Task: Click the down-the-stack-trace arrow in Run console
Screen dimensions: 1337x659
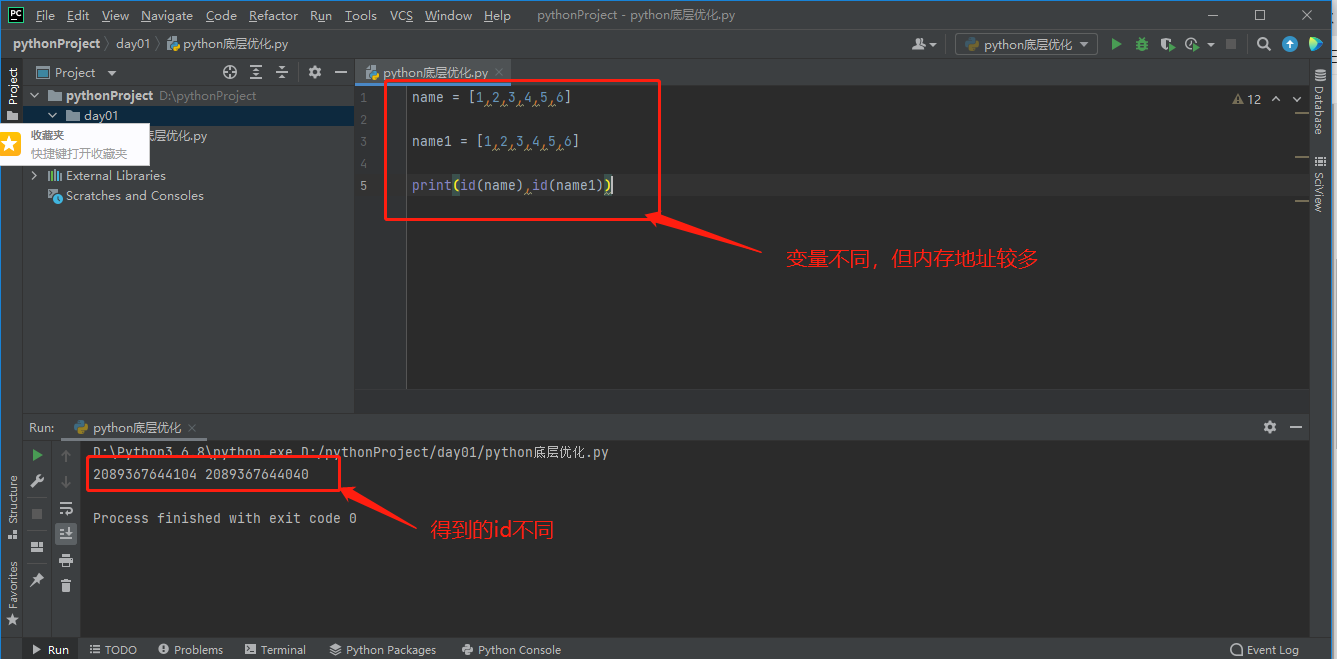Action: 66,482
